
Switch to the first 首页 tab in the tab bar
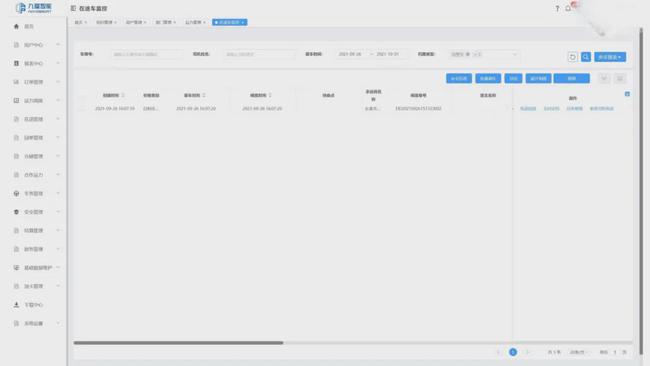click(x=80, y=22)
